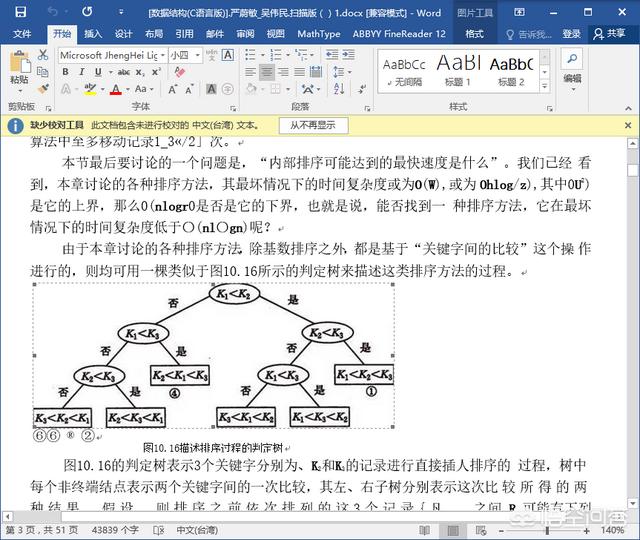Image resolution: width=640 pixels, height=540 pixels.
Task: Click the Save icon in the title bar
Action: (x=20, y=12)
